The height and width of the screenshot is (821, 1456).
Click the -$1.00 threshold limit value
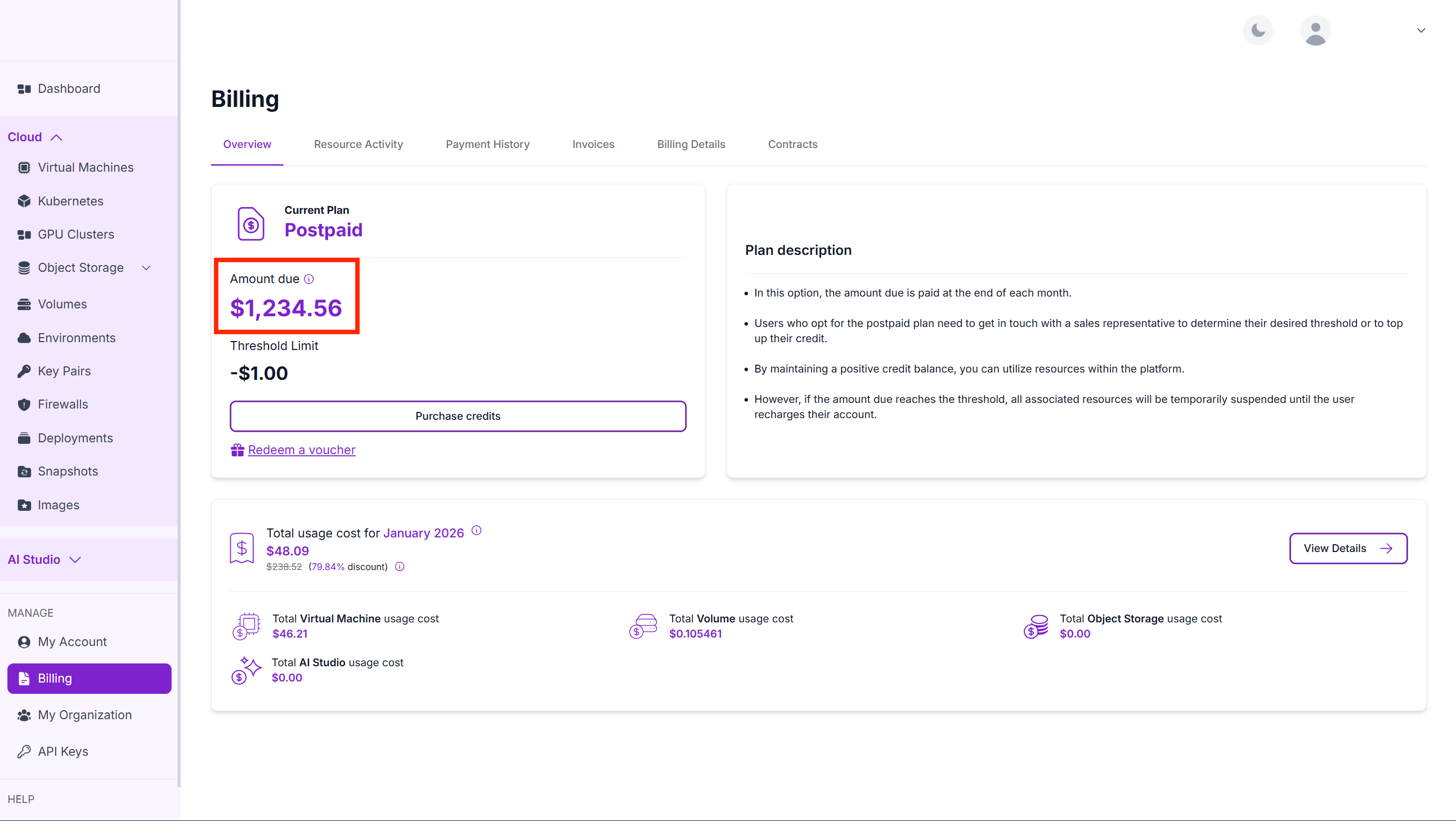(259, 374)
